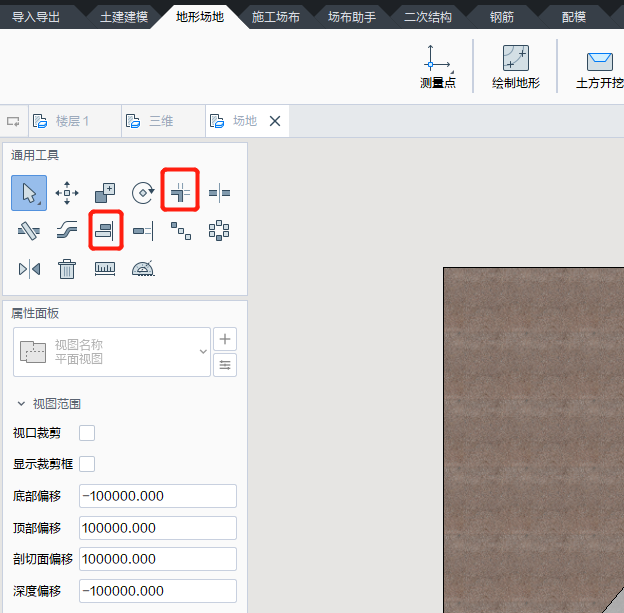
Task: Select the 地形场地 ribbon tab
Action: 200,17
